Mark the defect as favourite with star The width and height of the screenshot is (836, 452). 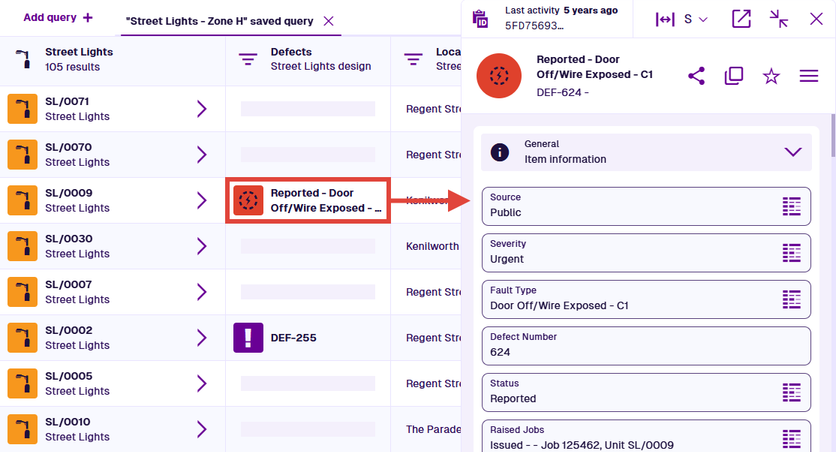pos(771,76)
